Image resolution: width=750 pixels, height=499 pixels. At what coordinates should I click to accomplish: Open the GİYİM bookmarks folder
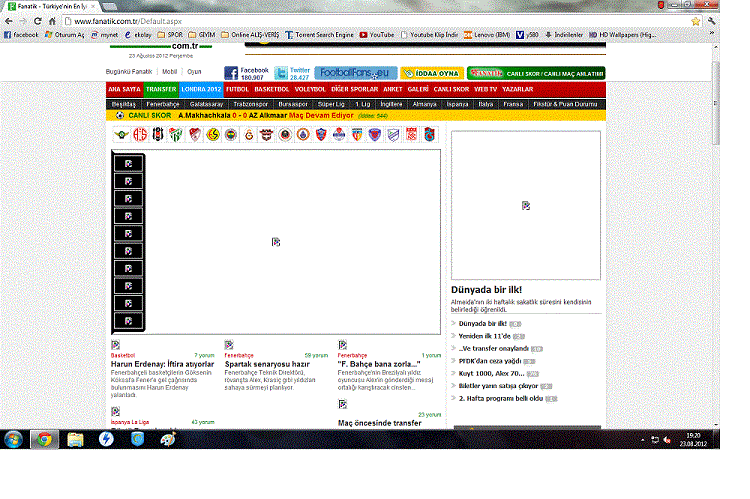(202, 35)
